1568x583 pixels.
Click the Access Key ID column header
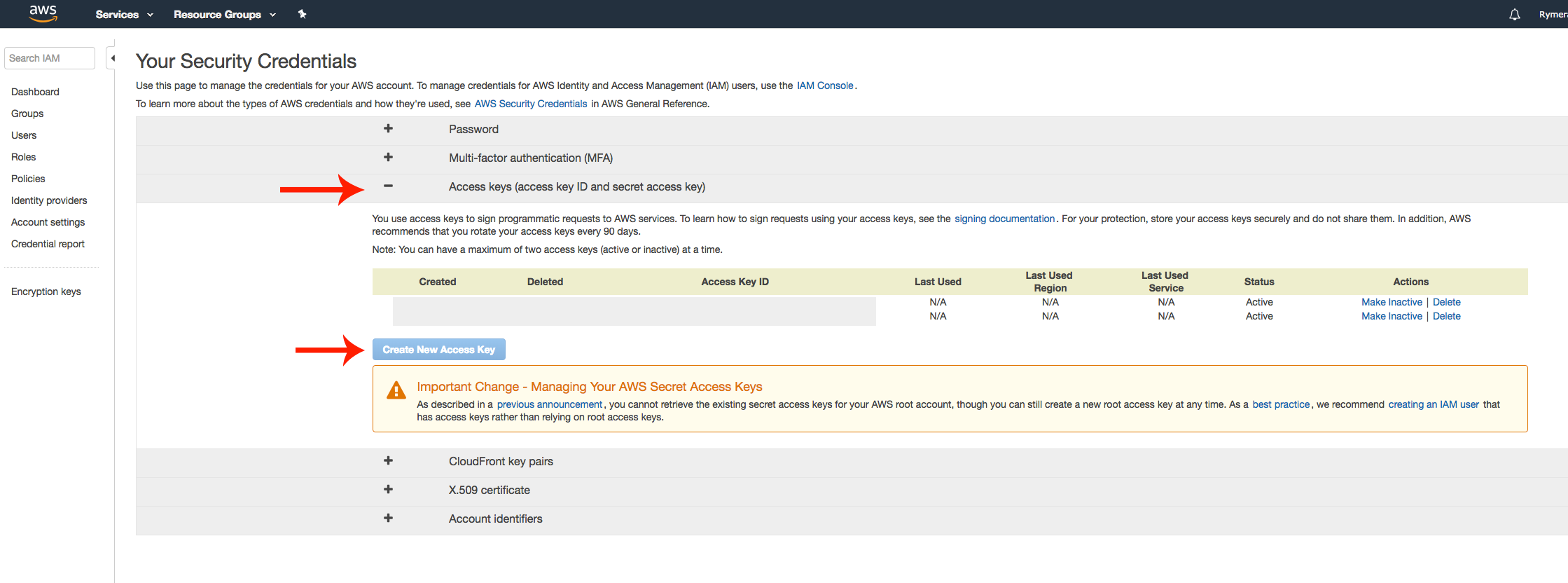(x=735, y=282)
